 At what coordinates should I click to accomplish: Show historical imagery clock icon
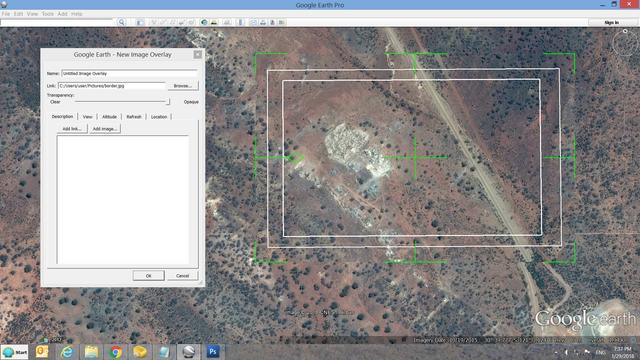tap(204, 22)
